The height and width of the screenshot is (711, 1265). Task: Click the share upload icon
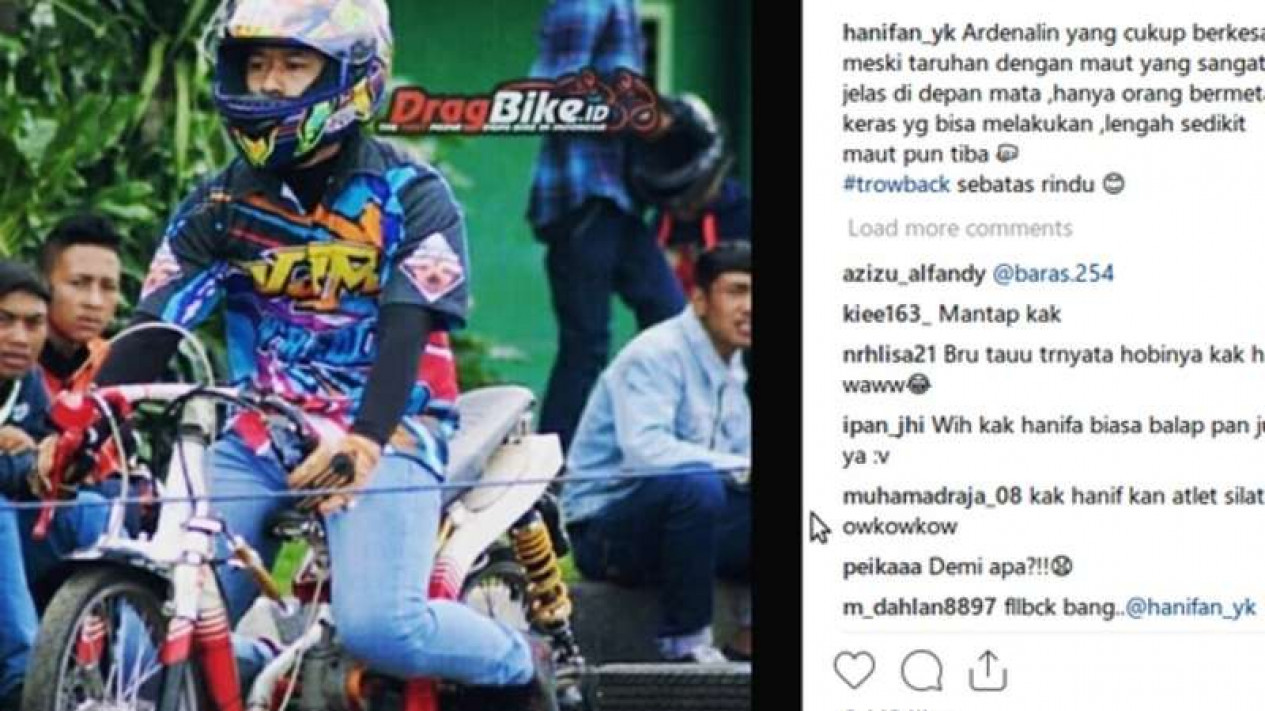[x=987, y=670]
